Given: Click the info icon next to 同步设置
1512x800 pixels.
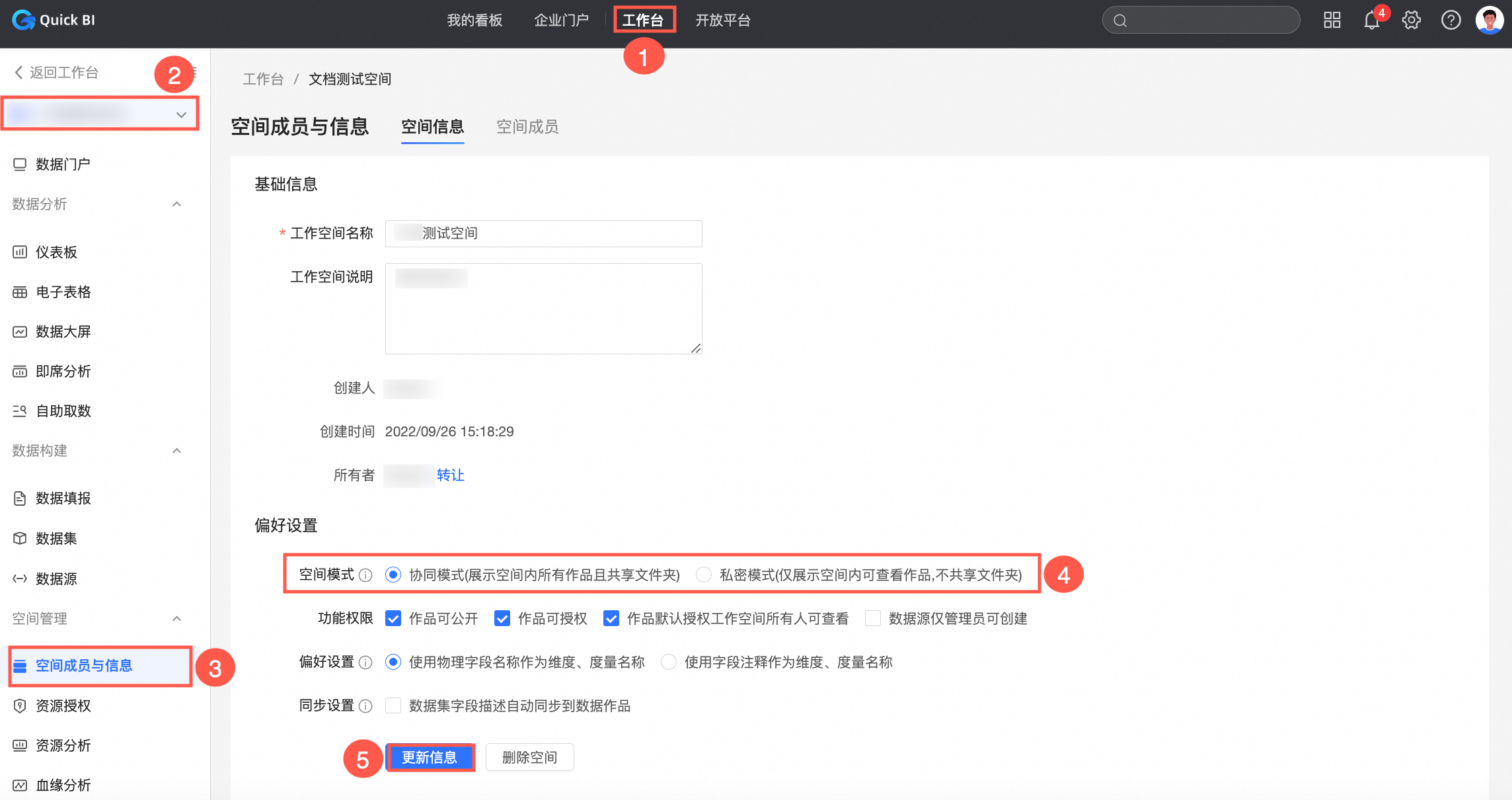Looking at the screenshot, I should [x=365, y=706].
